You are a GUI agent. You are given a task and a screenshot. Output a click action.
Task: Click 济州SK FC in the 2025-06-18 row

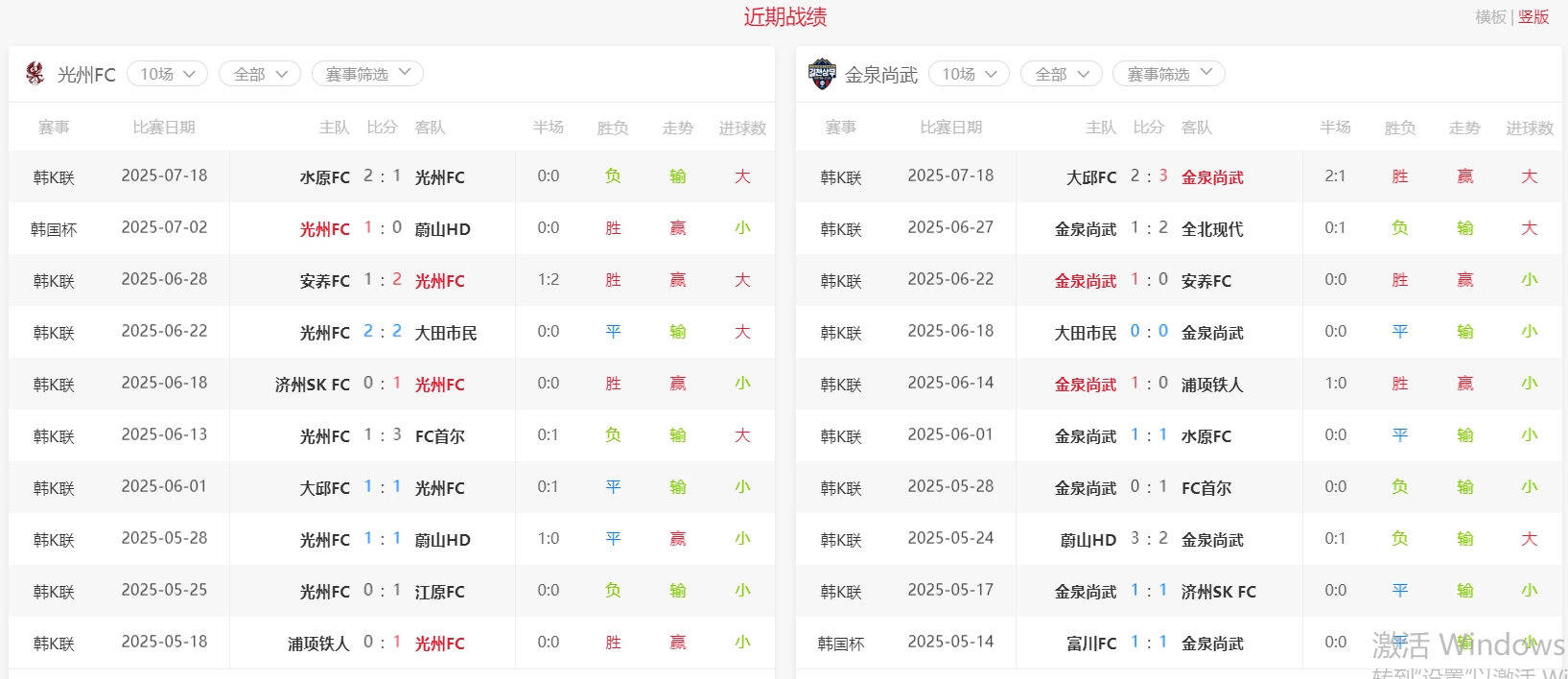(312, 385)
